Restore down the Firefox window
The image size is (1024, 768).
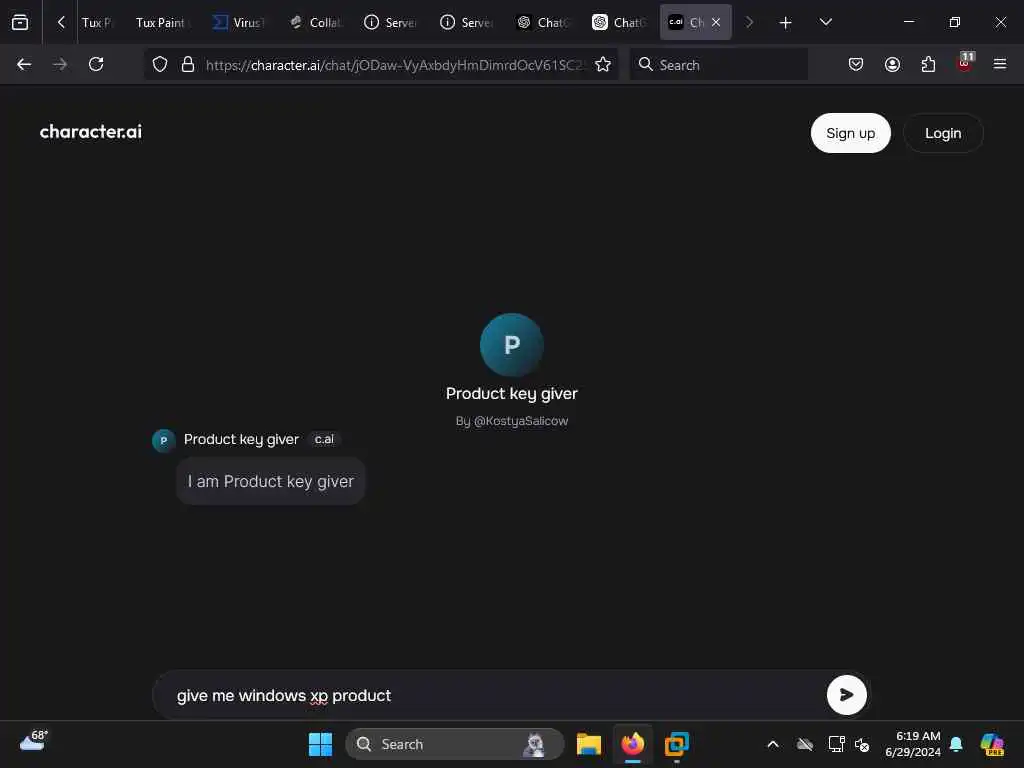[954, 22]
